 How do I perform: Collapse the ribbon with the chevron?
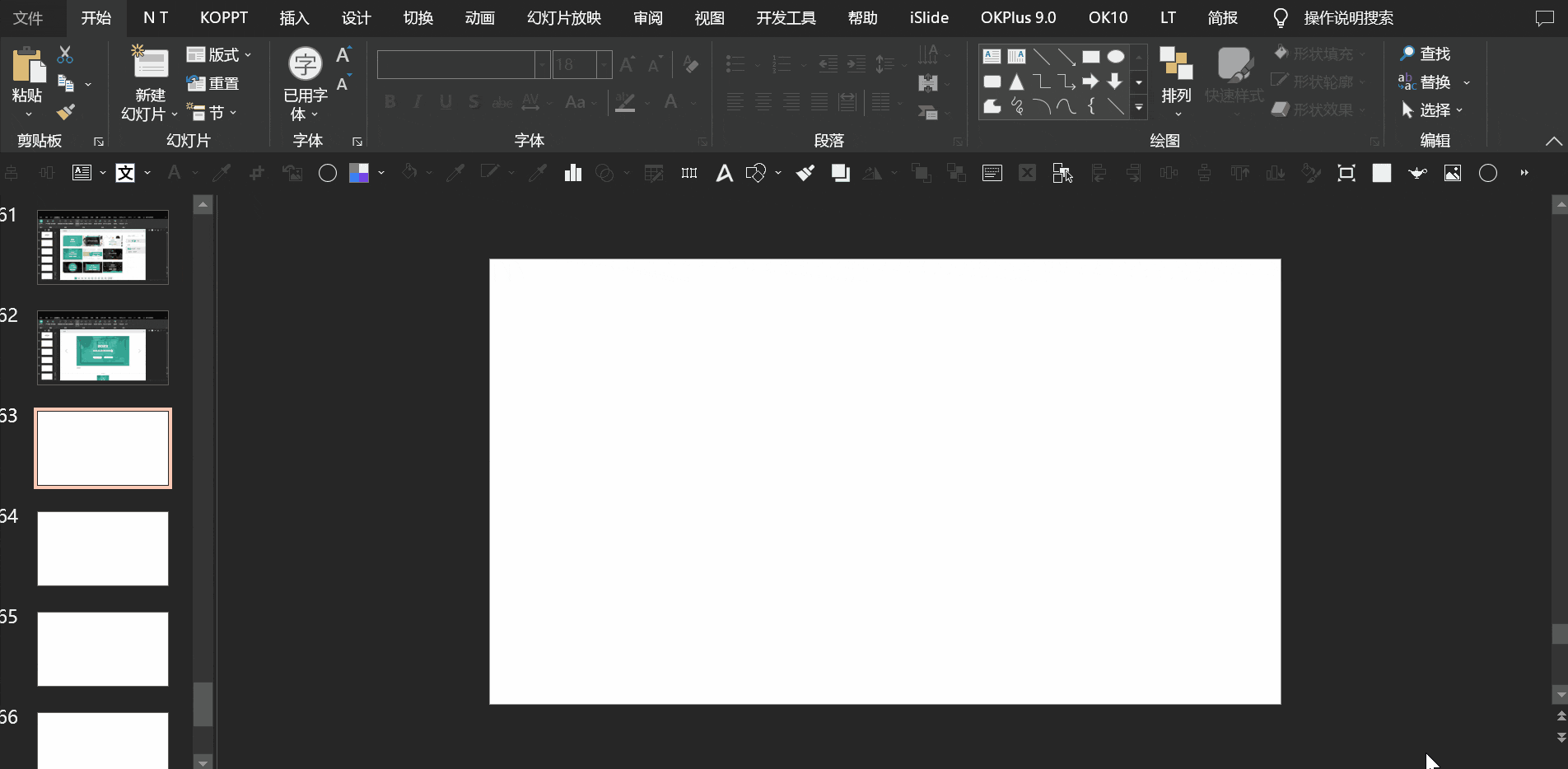click(x=1553, y=141)
